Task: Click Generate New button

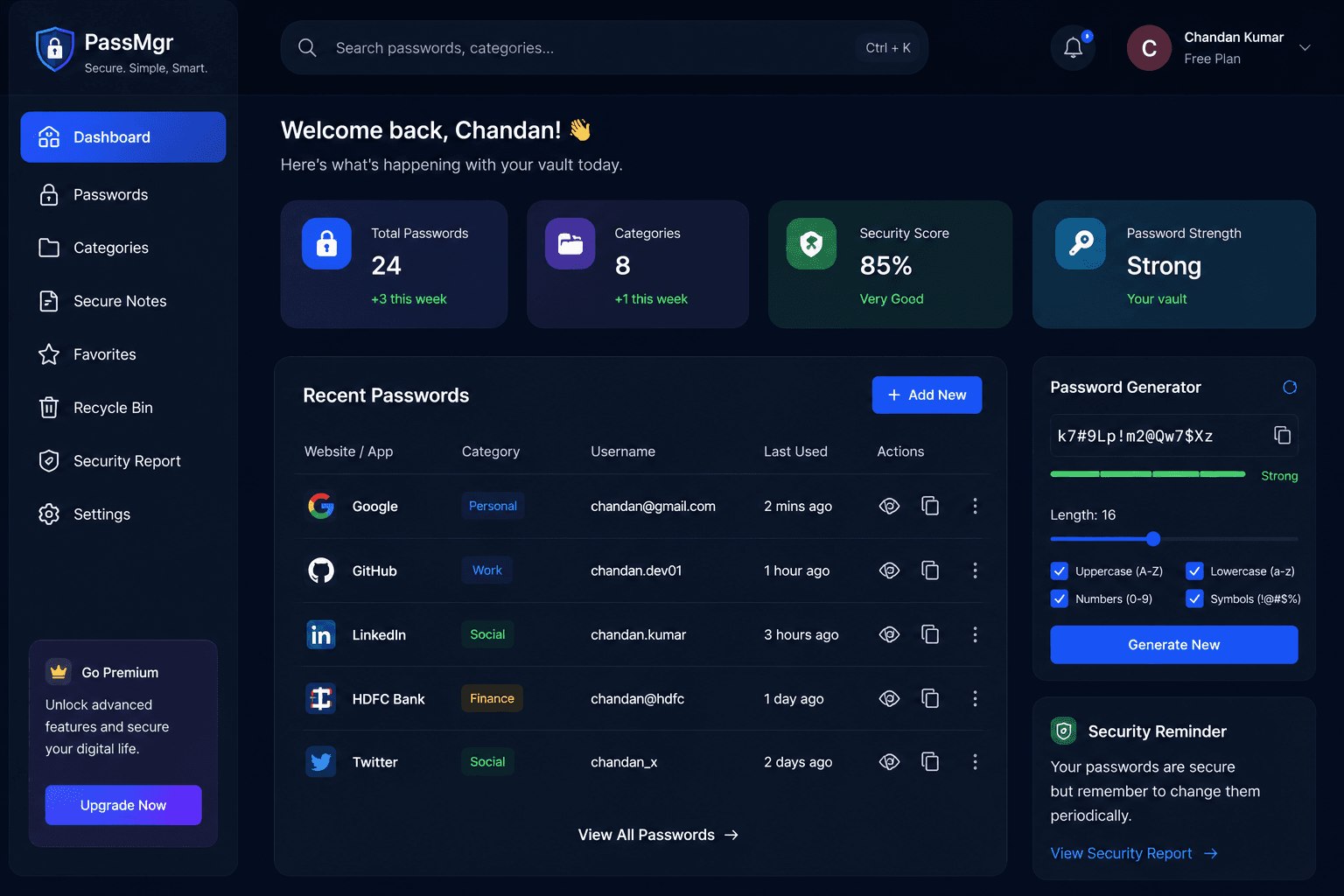Action: (1173, 645)
